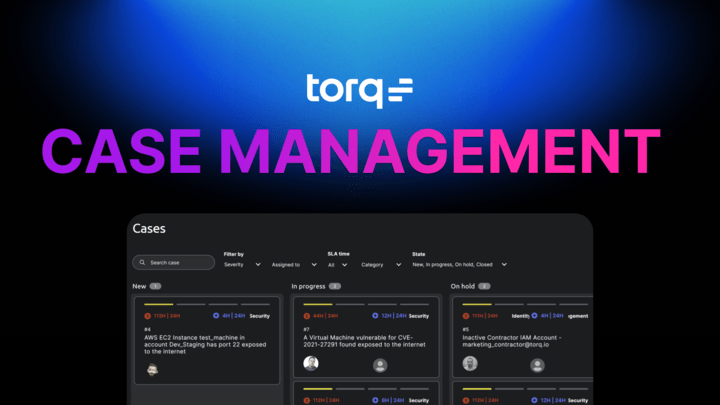Viewport: 720px width, 405px height.
Task: Click the On hold column count badge
Action: 484,287
